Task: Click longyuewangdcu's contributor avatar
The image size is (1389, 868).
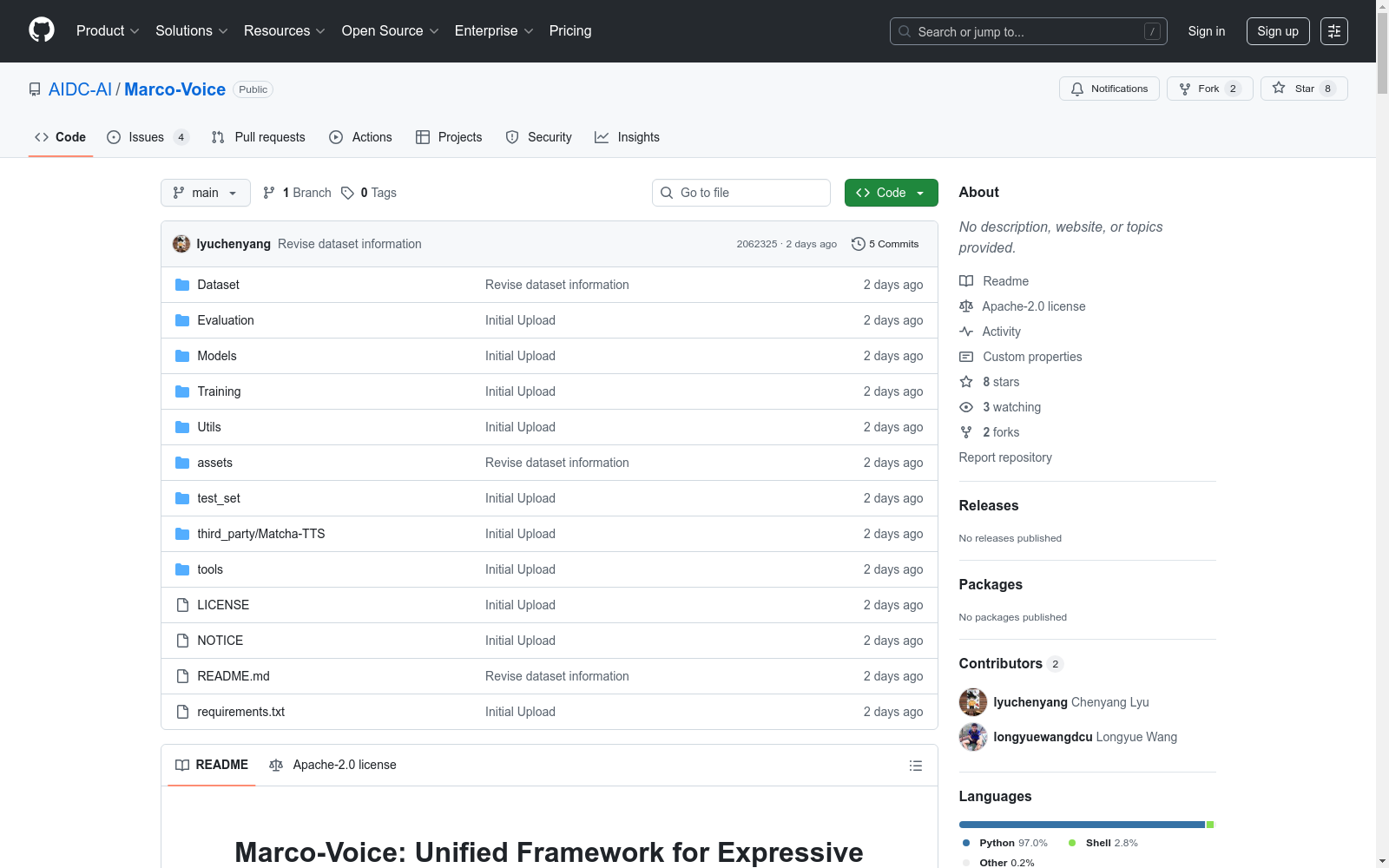Action: 973,737
